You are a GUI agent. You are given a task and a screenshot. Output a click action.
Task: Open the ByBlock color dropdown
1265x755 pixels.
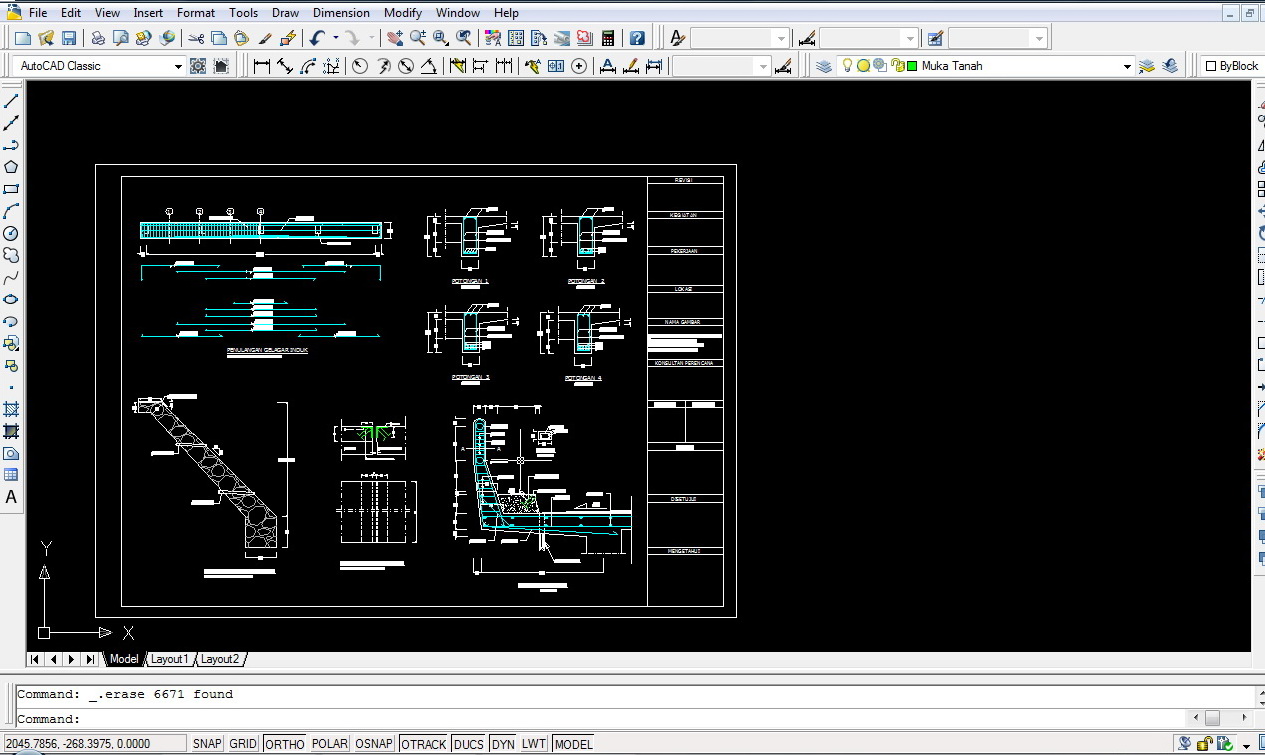pyautogui.click(x=1232, y=66)
